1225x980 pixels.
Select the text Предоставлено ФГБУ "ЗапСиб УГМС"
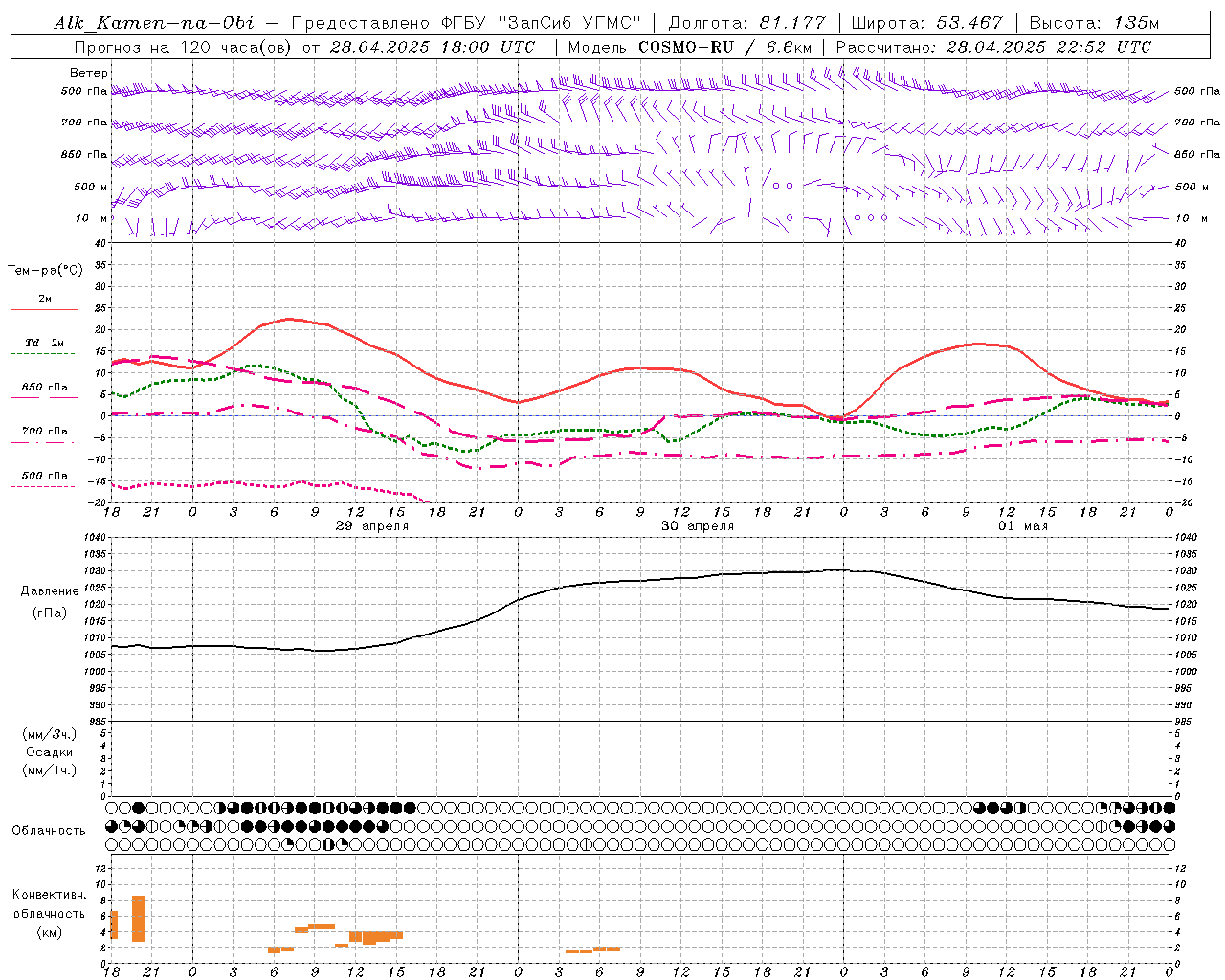(x=466, y=23)
